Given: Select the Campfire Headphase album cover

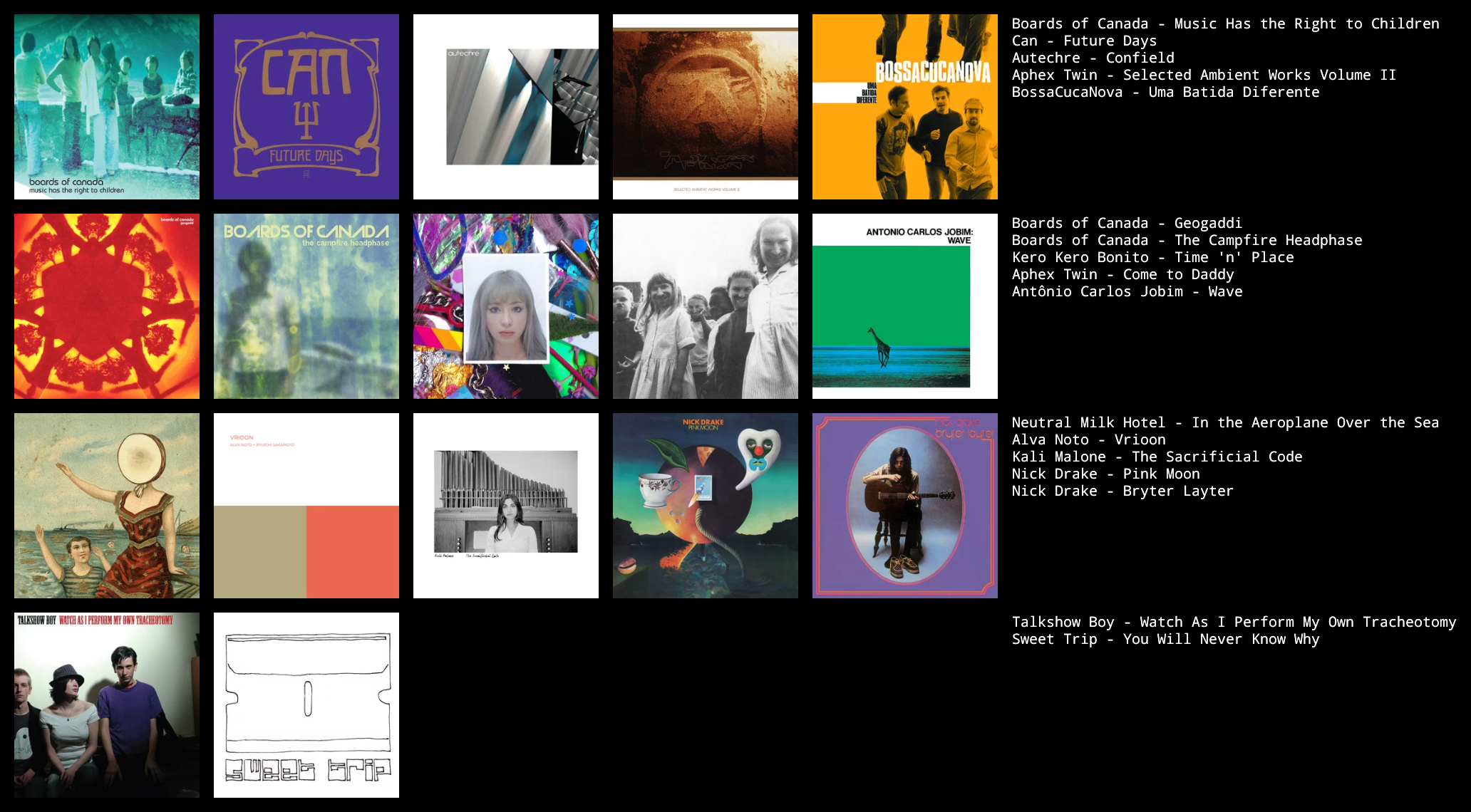Looking at the screenshot, I should coord(306,306).
